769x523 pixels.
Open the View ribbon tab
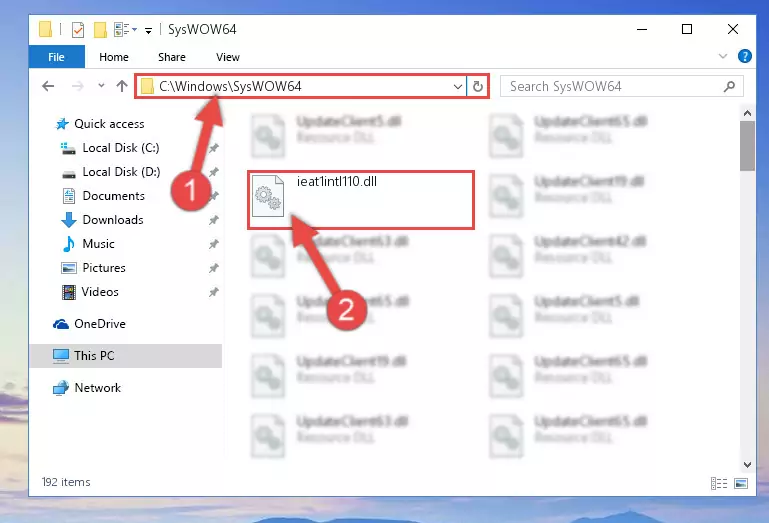228,57
